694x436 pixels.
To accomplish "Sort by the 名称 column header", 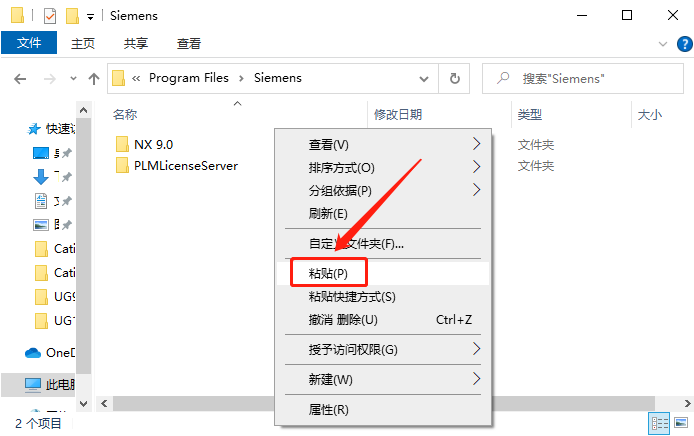I will [125, 115].
